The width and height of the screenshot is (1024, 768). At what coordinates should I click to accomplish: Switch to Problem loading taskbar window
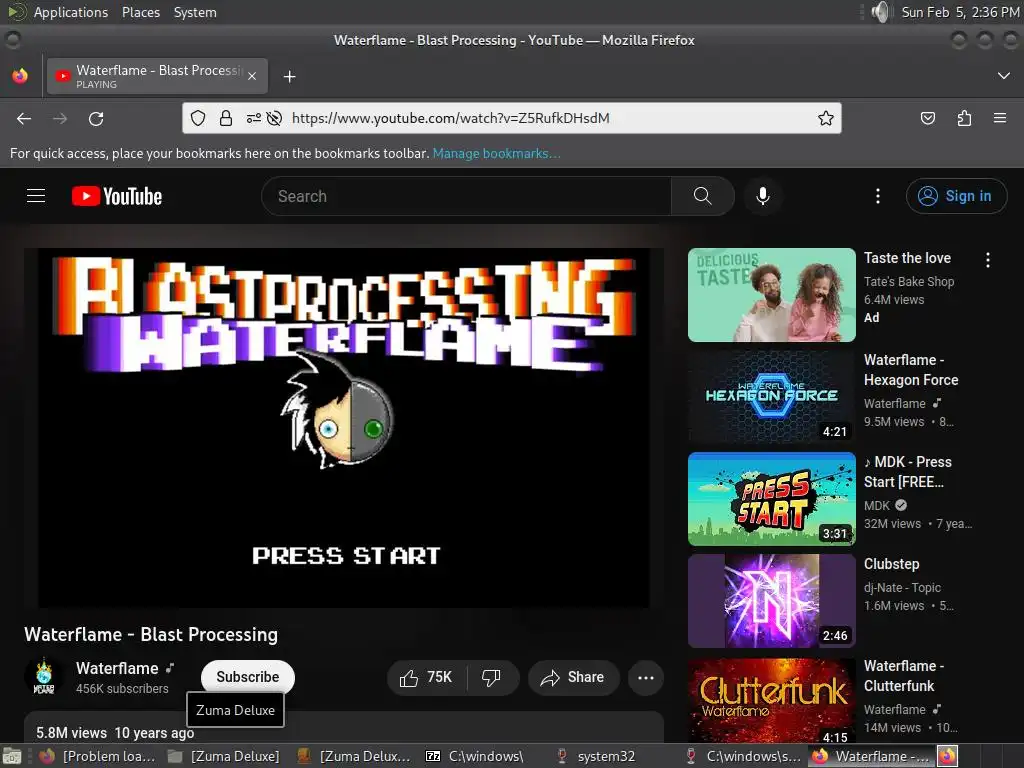coord(98,756)
